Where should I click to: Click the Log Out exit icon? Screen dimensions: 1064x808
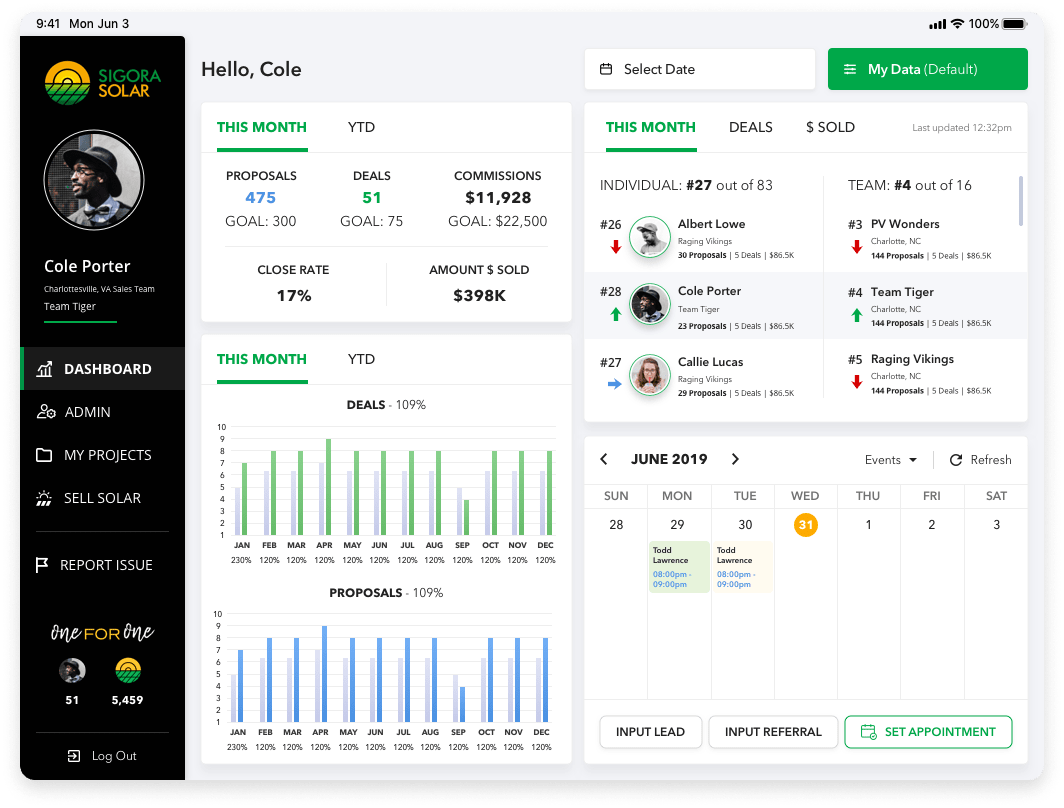click(x=74, y=756)
